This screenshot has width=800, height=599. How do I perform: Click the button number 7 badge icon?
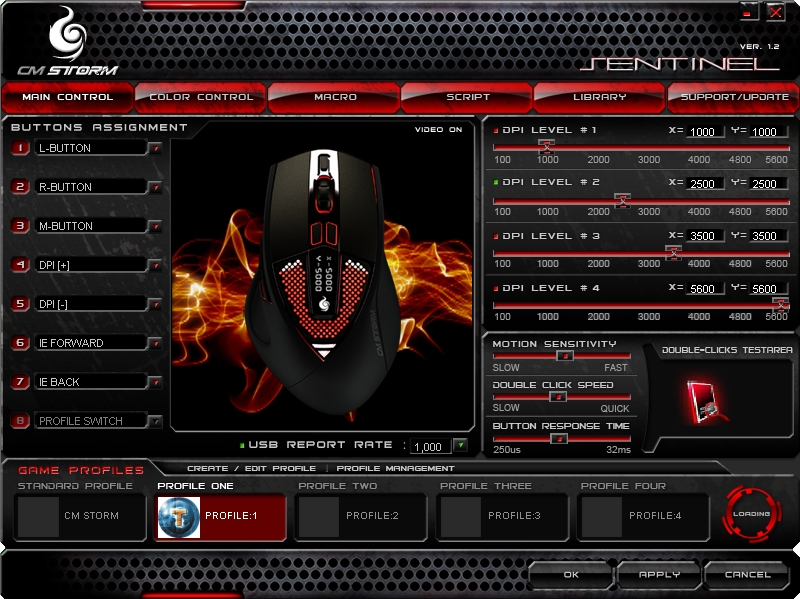[20, 382]
